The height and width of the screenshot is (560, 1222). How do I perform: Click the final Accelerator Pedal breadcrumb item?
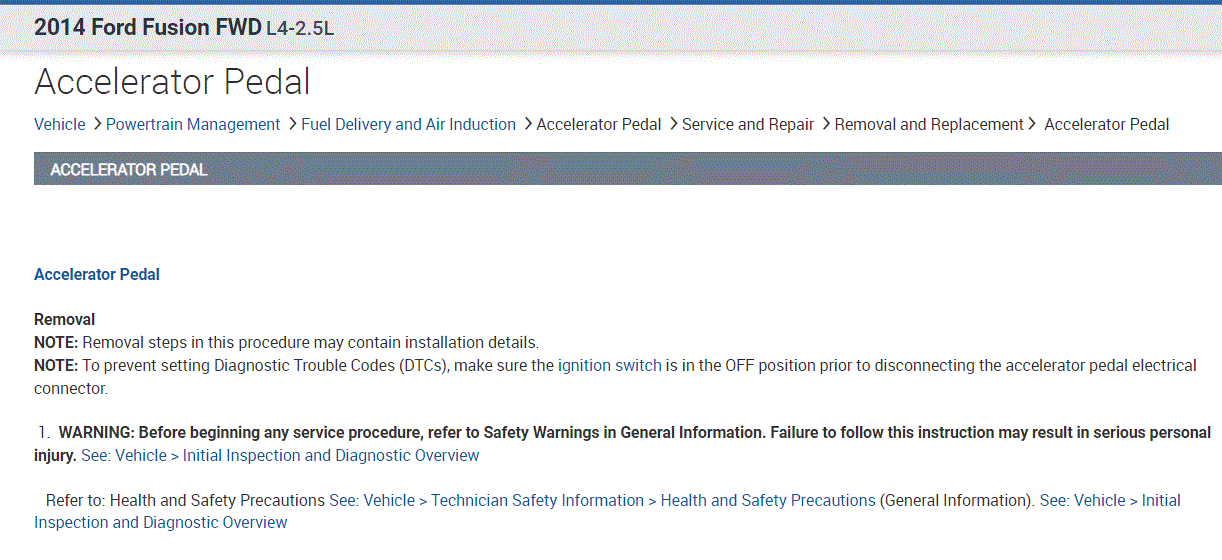pos(1106,124)
